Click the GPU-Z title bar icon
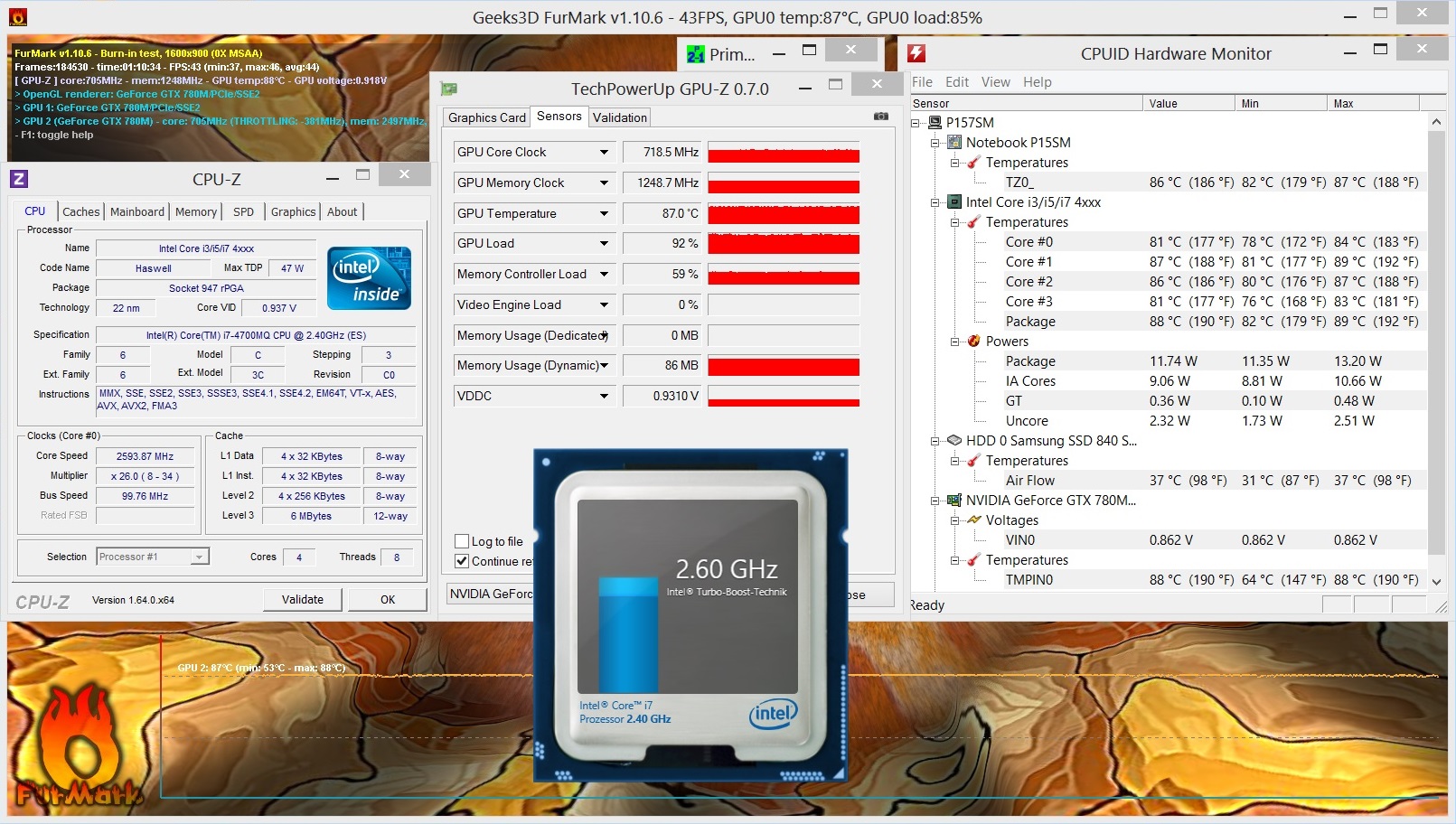Image resolution: width=1456 pixels, height=824 pixels. tap(448, 89)
